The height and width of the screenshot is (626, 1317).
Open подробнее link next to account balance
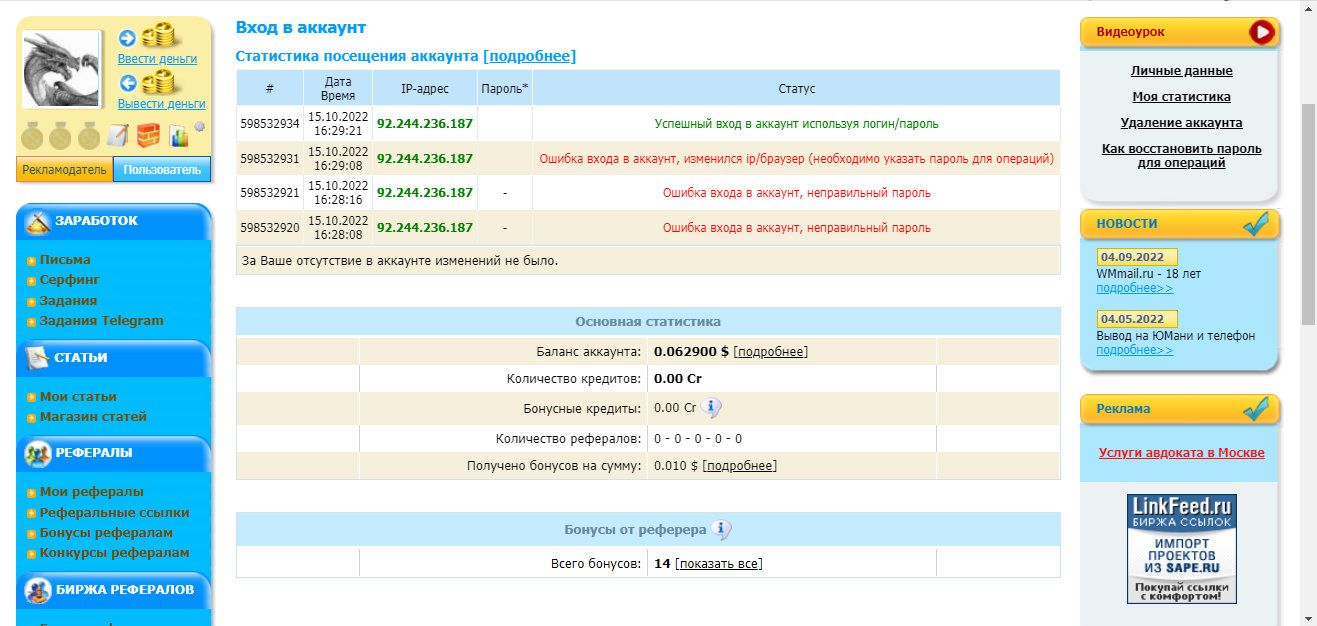click(771, 352)
